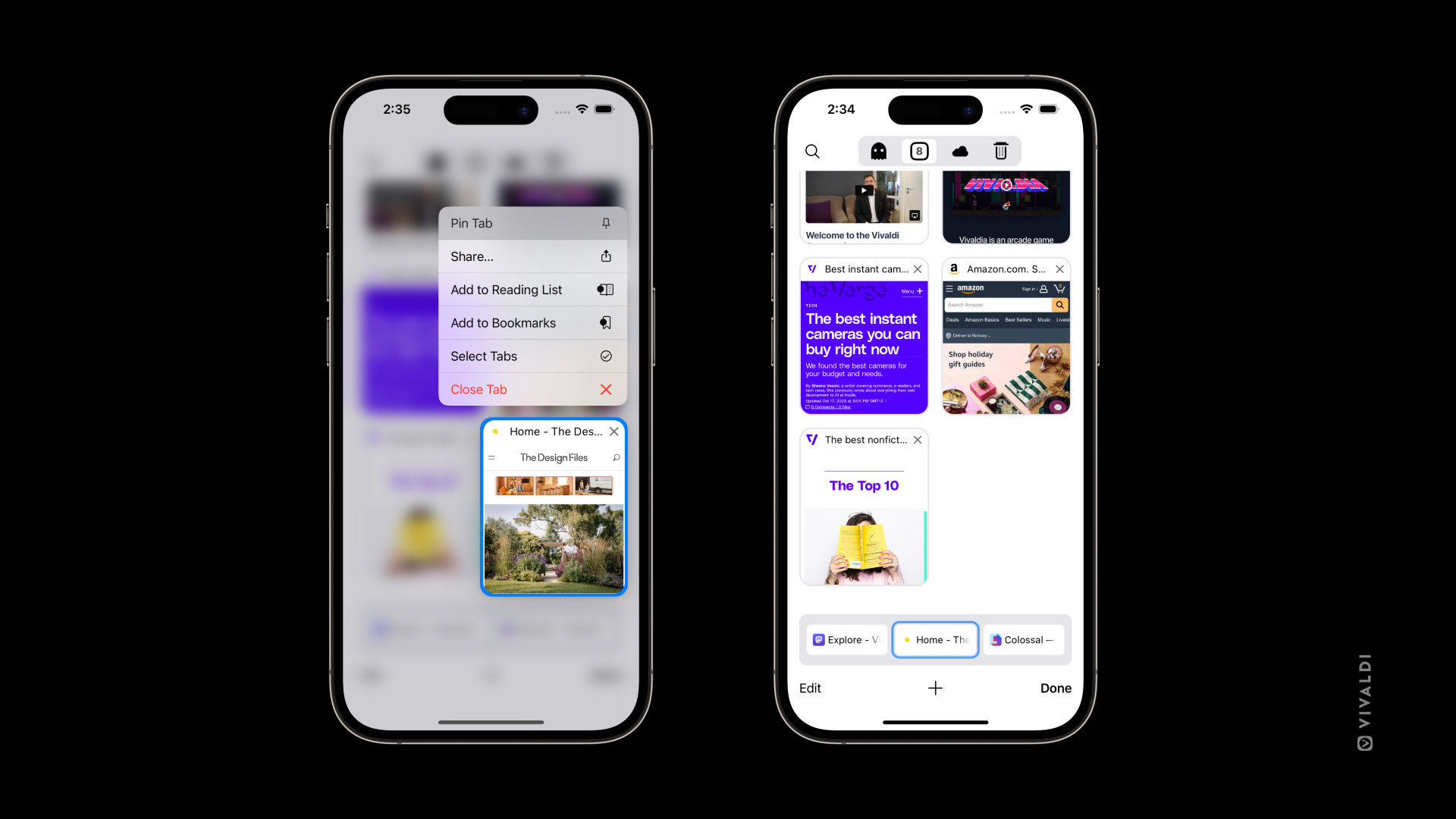The height and width of the screenshot is (819, 1456).
Task: Click the Vivaldi logo on best cameras tab
Action: (812, 269)
